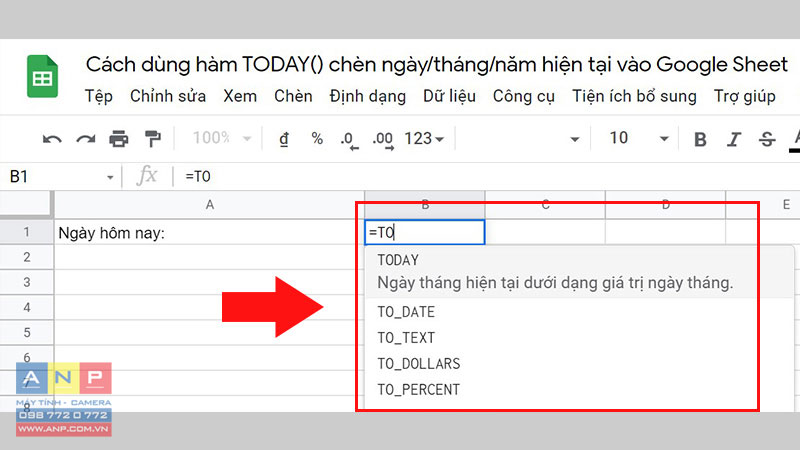This screenshot has height=450, width=800.
Task: Click select-all corner box
Action: 26,205
